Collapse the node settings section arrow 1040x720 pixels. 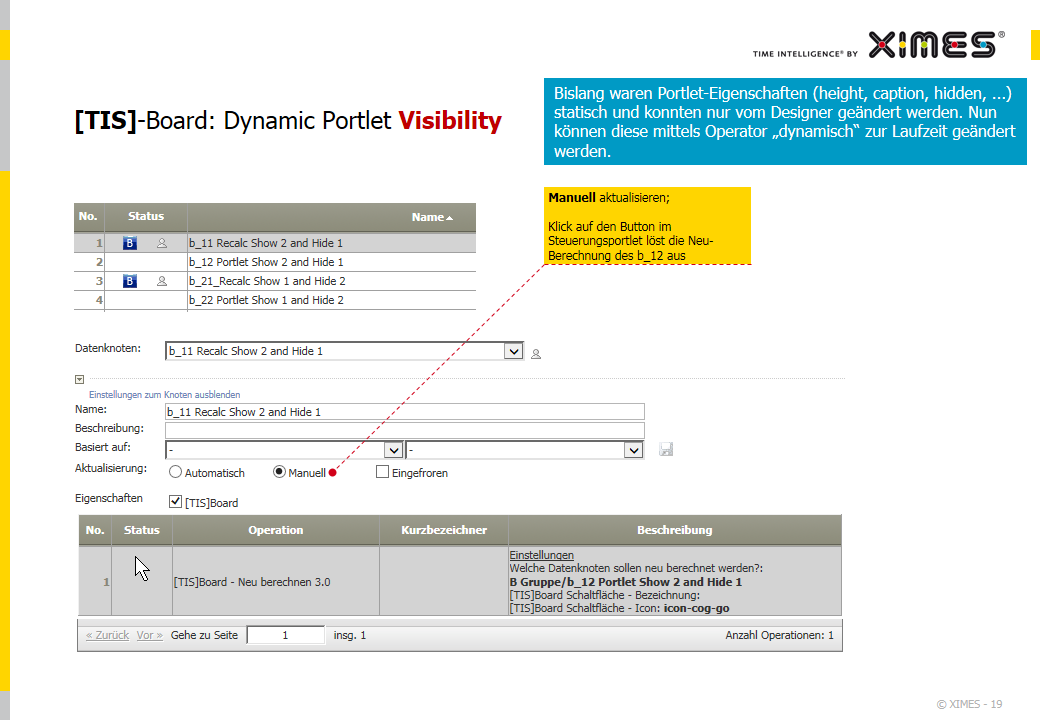[x=80, y=379]
